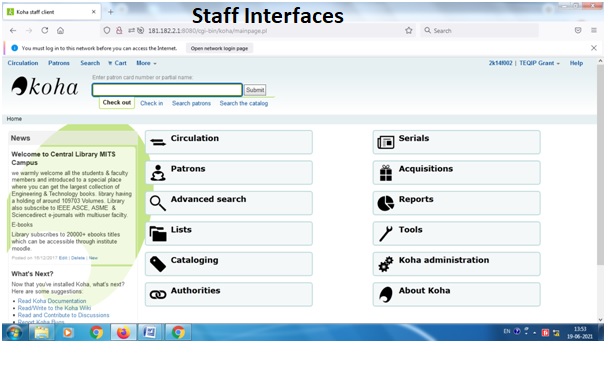Screen dimensions: 615x375
Task: Open Search in the top menu
Action: pos(90,63)
